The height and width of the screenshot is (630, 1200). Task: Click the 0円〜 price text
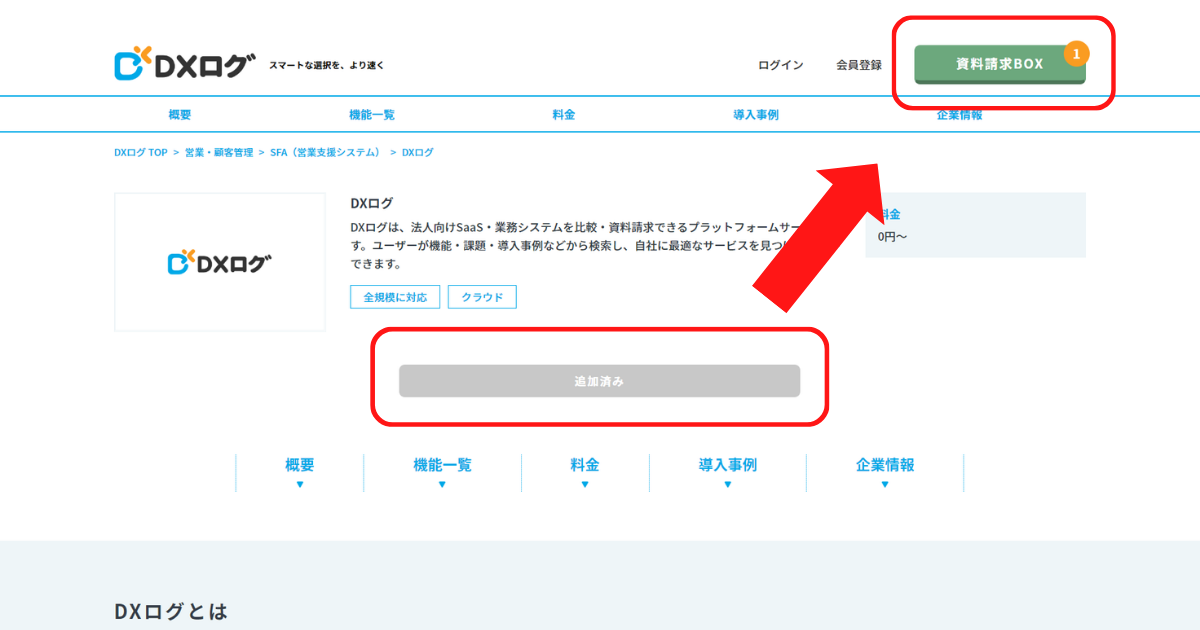893,237
